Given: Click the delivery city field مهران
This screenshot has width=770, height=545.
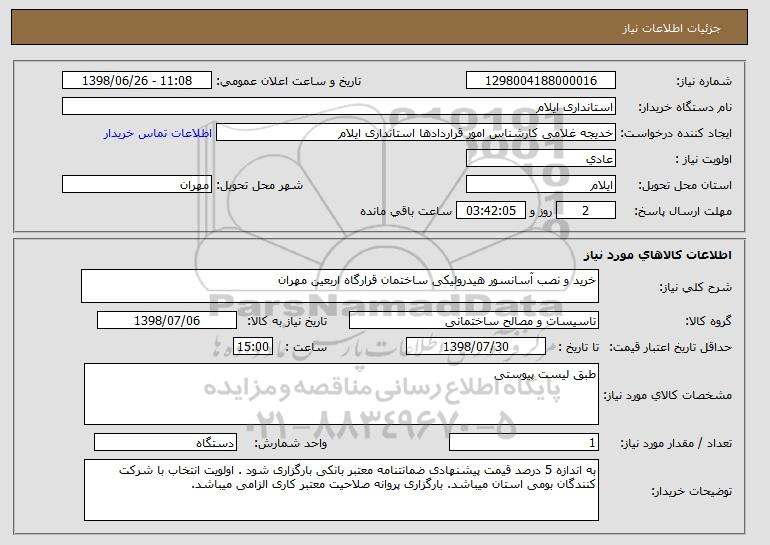Looking at the screenshot, I should pyautogui.click(x=137, y=185).
